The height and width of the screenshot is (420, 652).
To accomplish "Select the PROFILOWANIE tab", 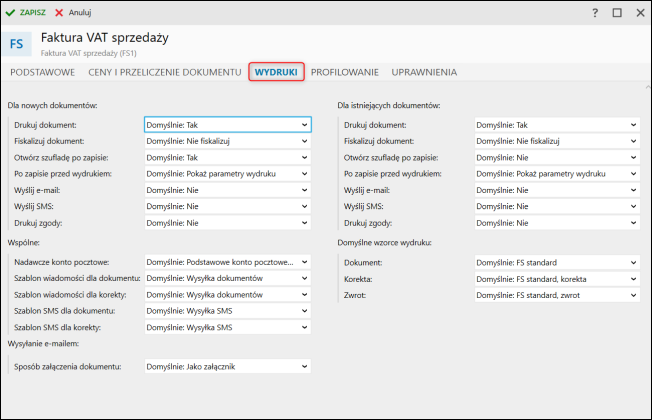I will tap(344, 72).
